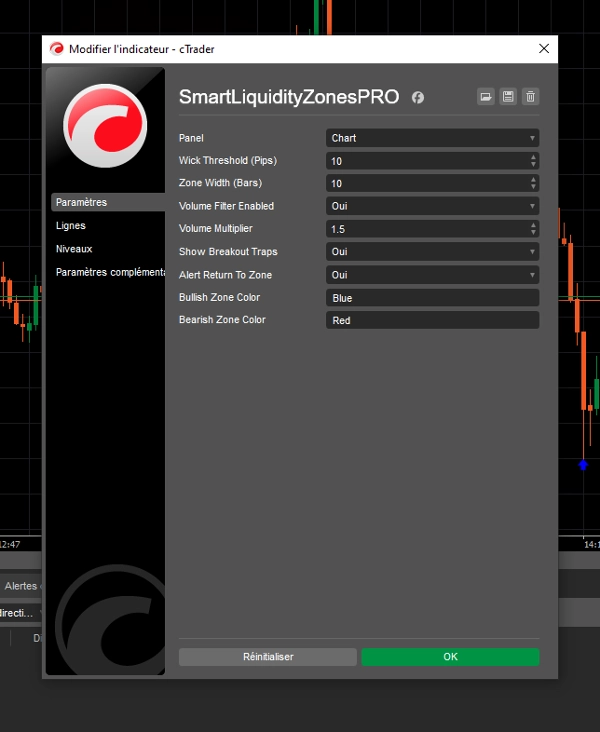Image resolution: width=600 pixels, height=732 pixels.
Task: Confirm with the green OK button
Action: click(x=450, y=657)
